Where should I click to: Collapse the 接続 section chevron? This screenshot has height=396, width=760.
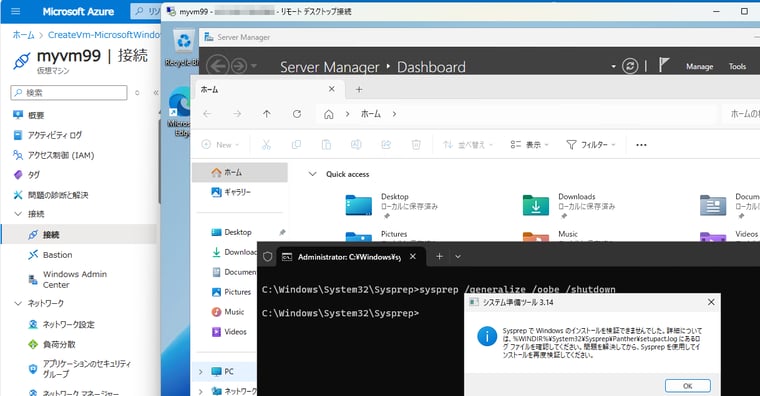(18, 214)
